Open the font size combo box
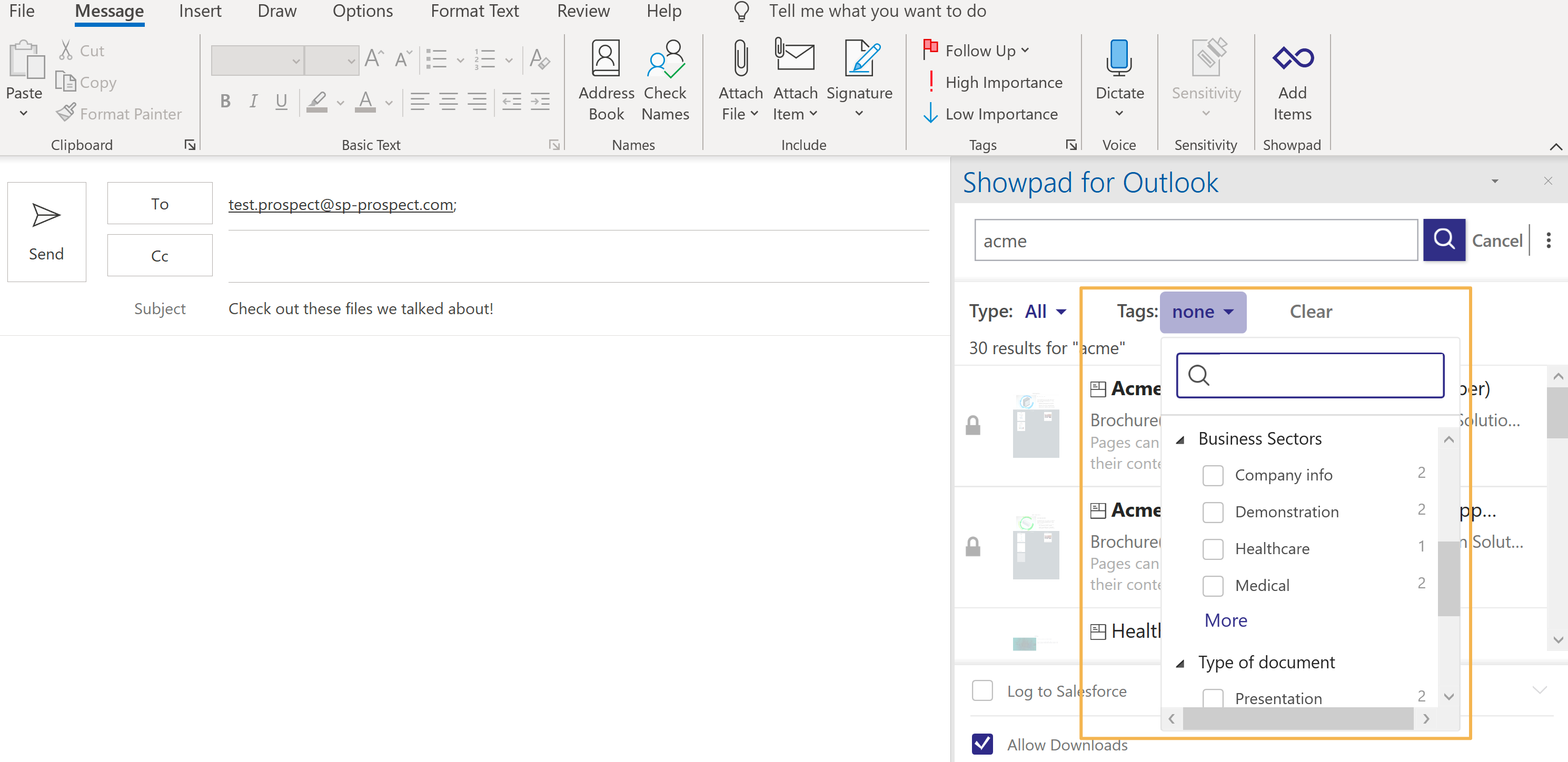 [x=331, y=60]
